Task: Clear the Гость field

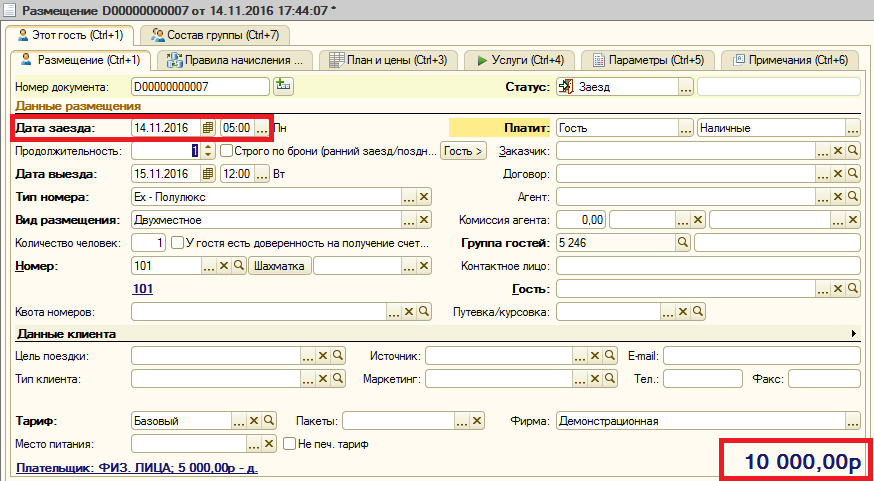Action: tap(838, 289)
